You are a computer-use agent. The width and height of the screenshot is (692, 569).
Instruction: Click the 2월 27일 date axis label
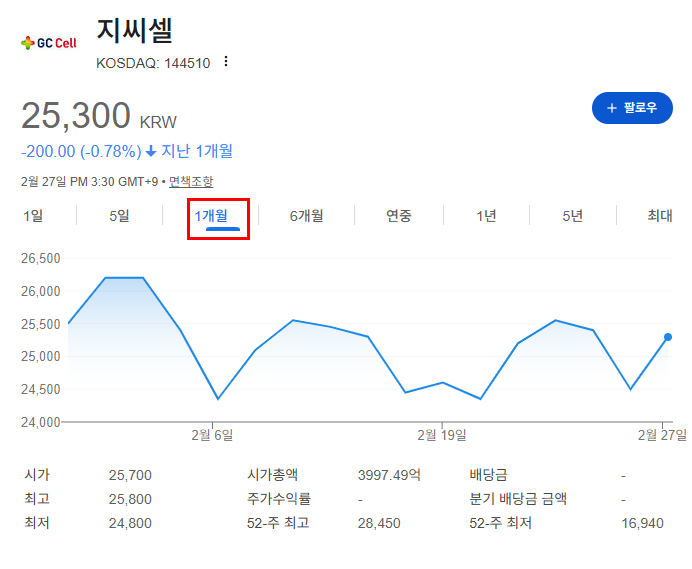[662, 435]
